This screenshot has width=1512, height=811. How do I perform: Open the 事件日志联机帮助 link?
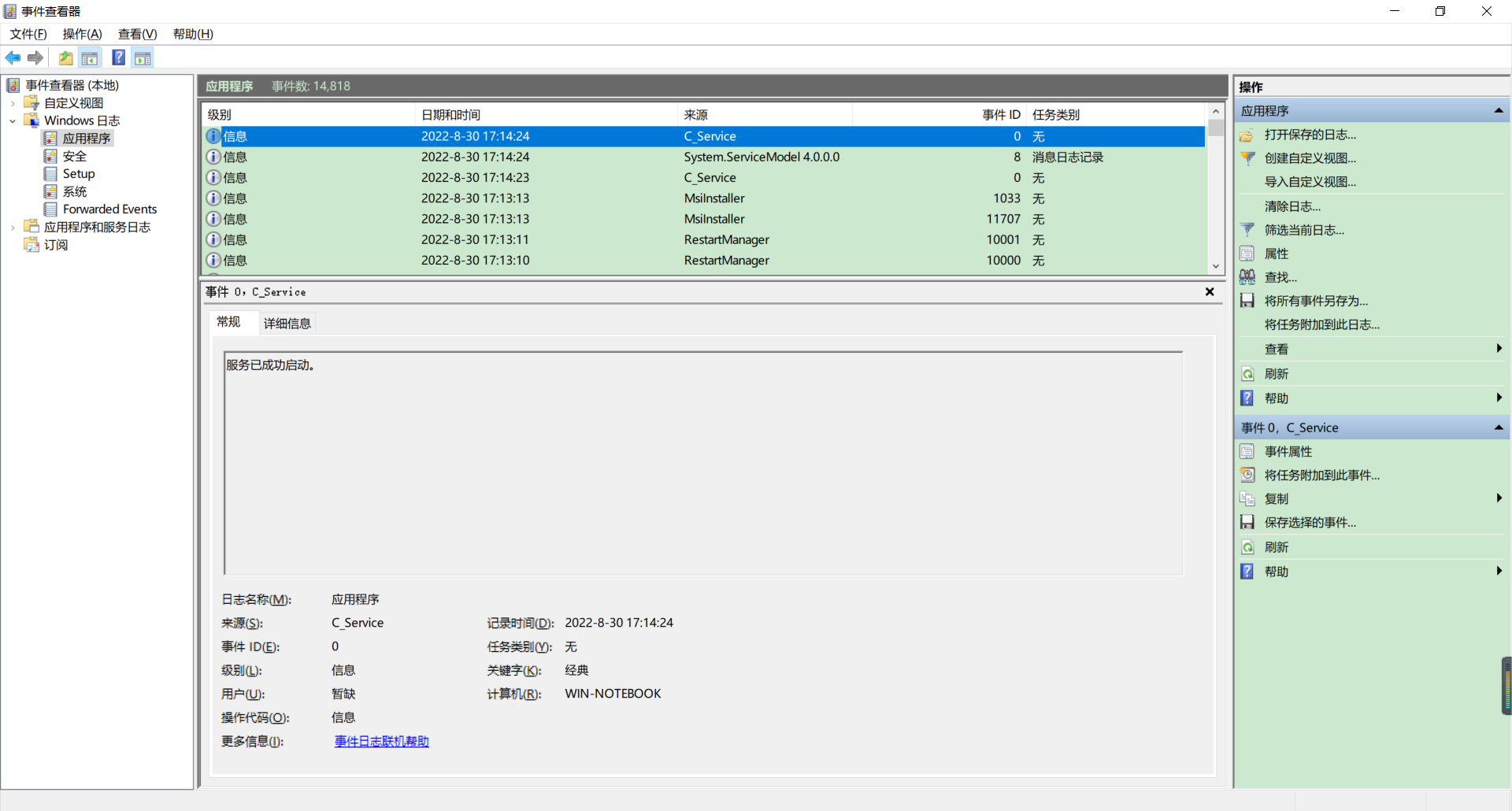(x=381, y=741)
